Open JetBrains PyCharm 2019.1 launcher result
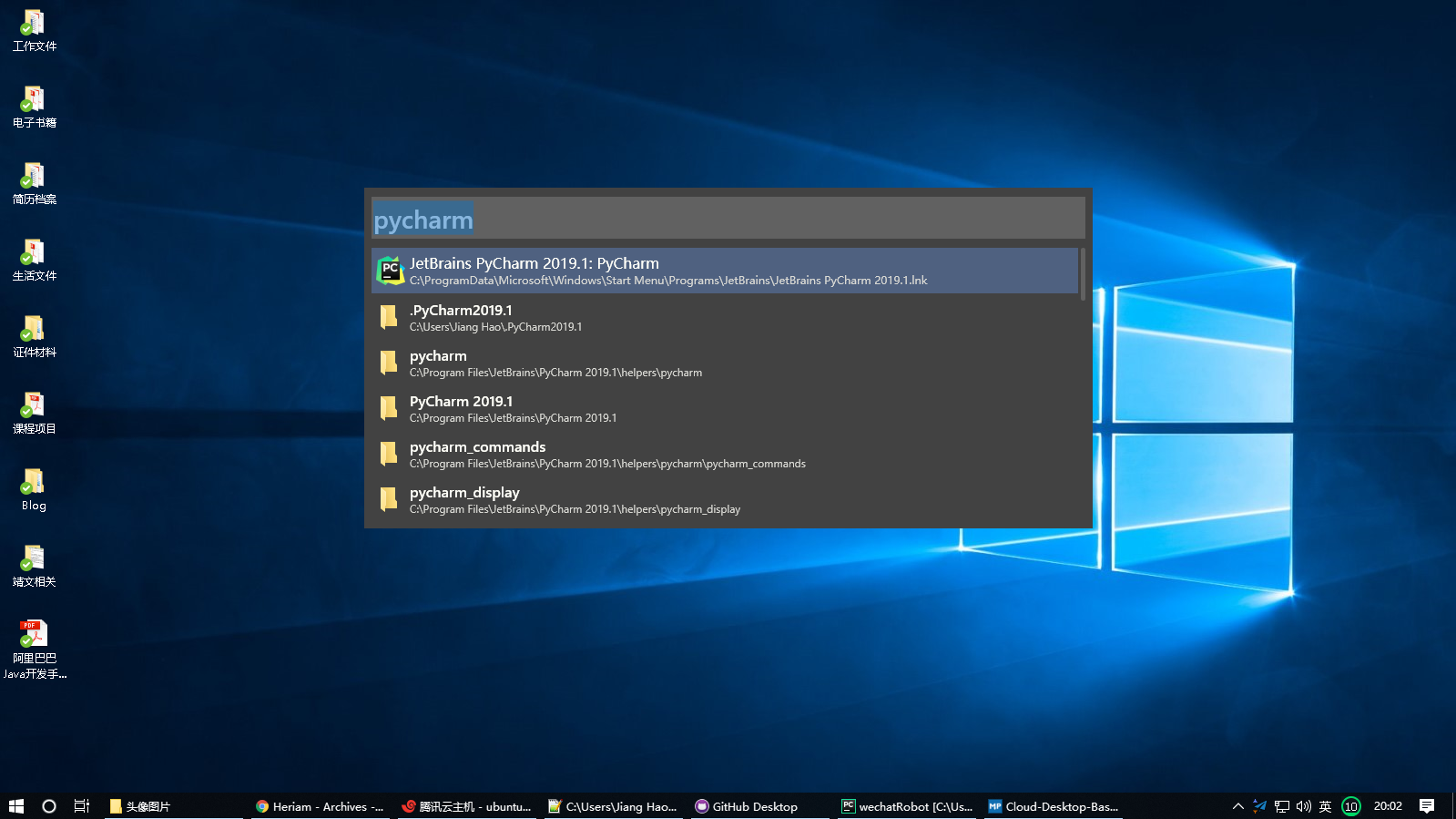This screenshot has height=819, width=1456. [725, 271]
